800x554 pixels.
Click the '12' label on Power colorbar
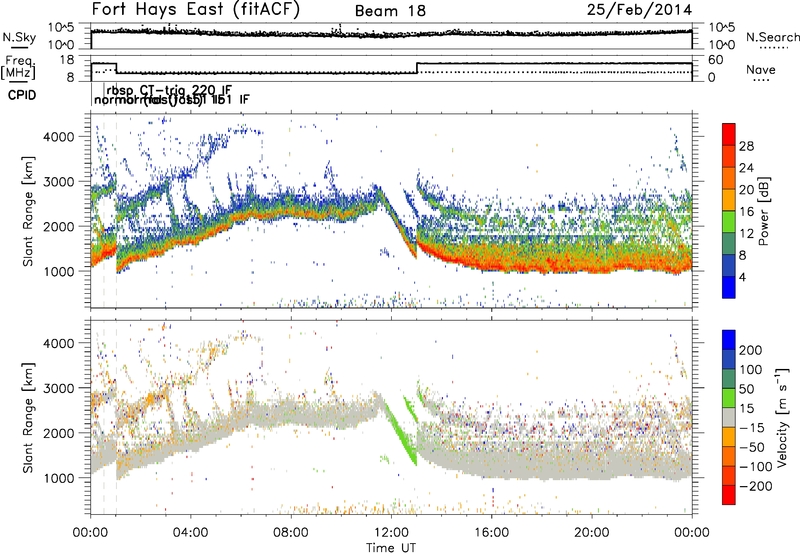(746, 234)
